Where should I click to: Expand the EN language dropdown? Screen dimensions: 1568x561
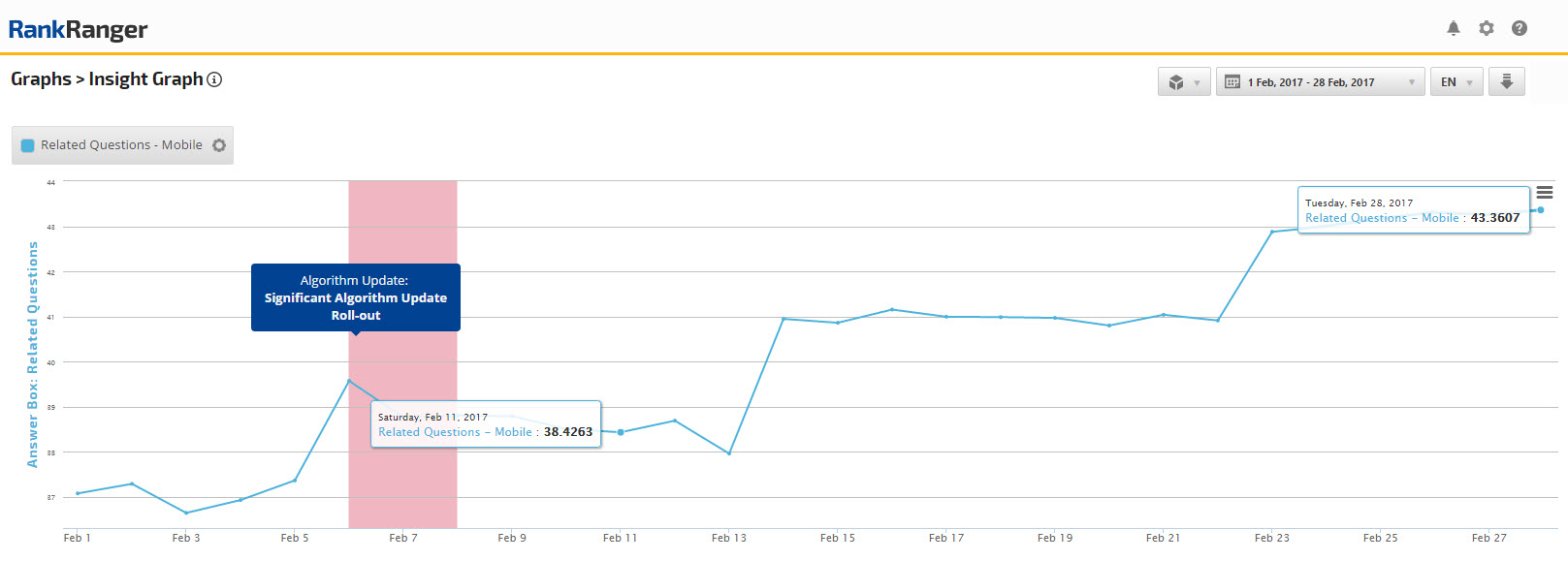pos(1456,82)
